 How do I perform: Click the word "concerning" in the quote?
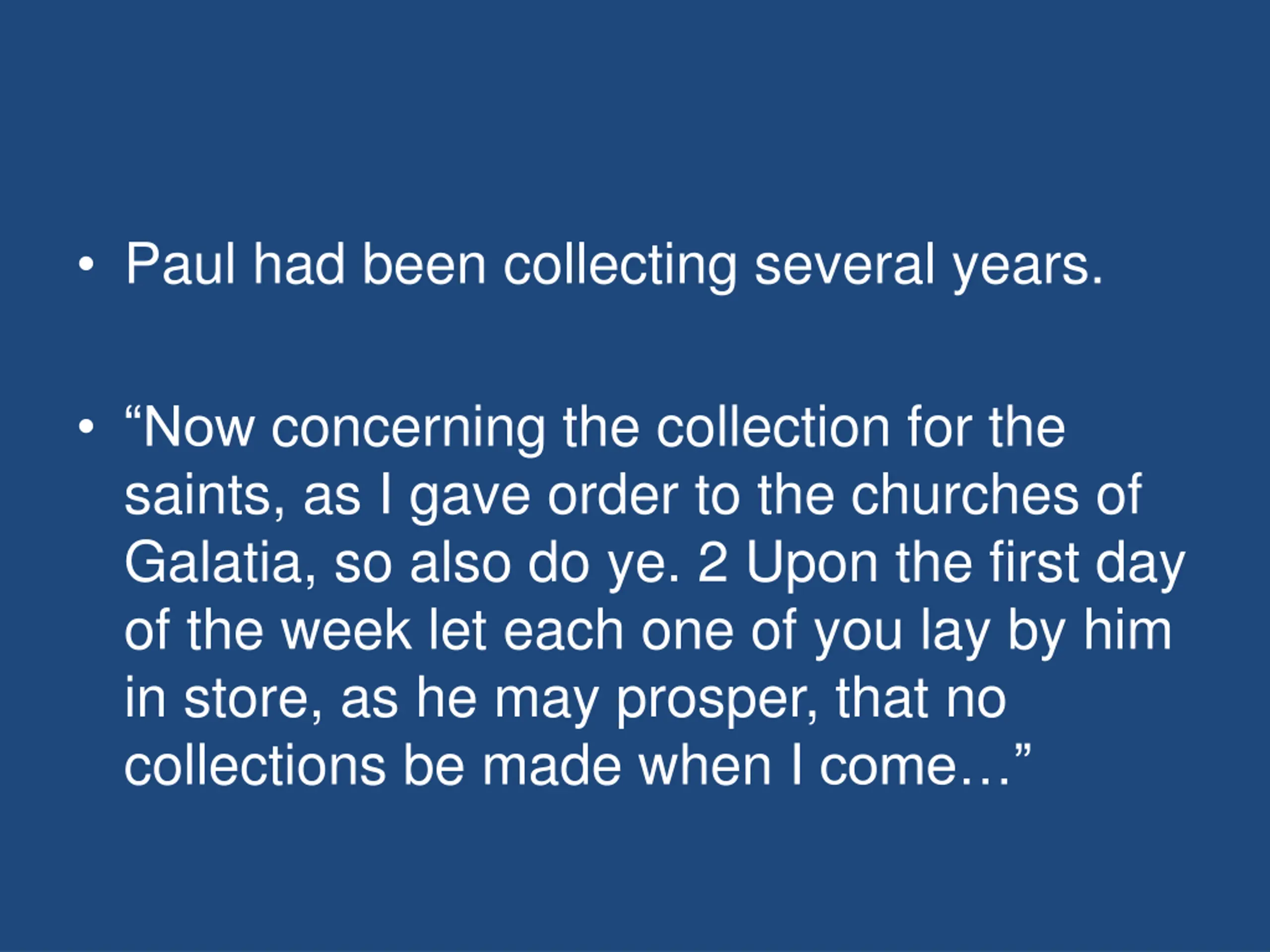(408, 429)
